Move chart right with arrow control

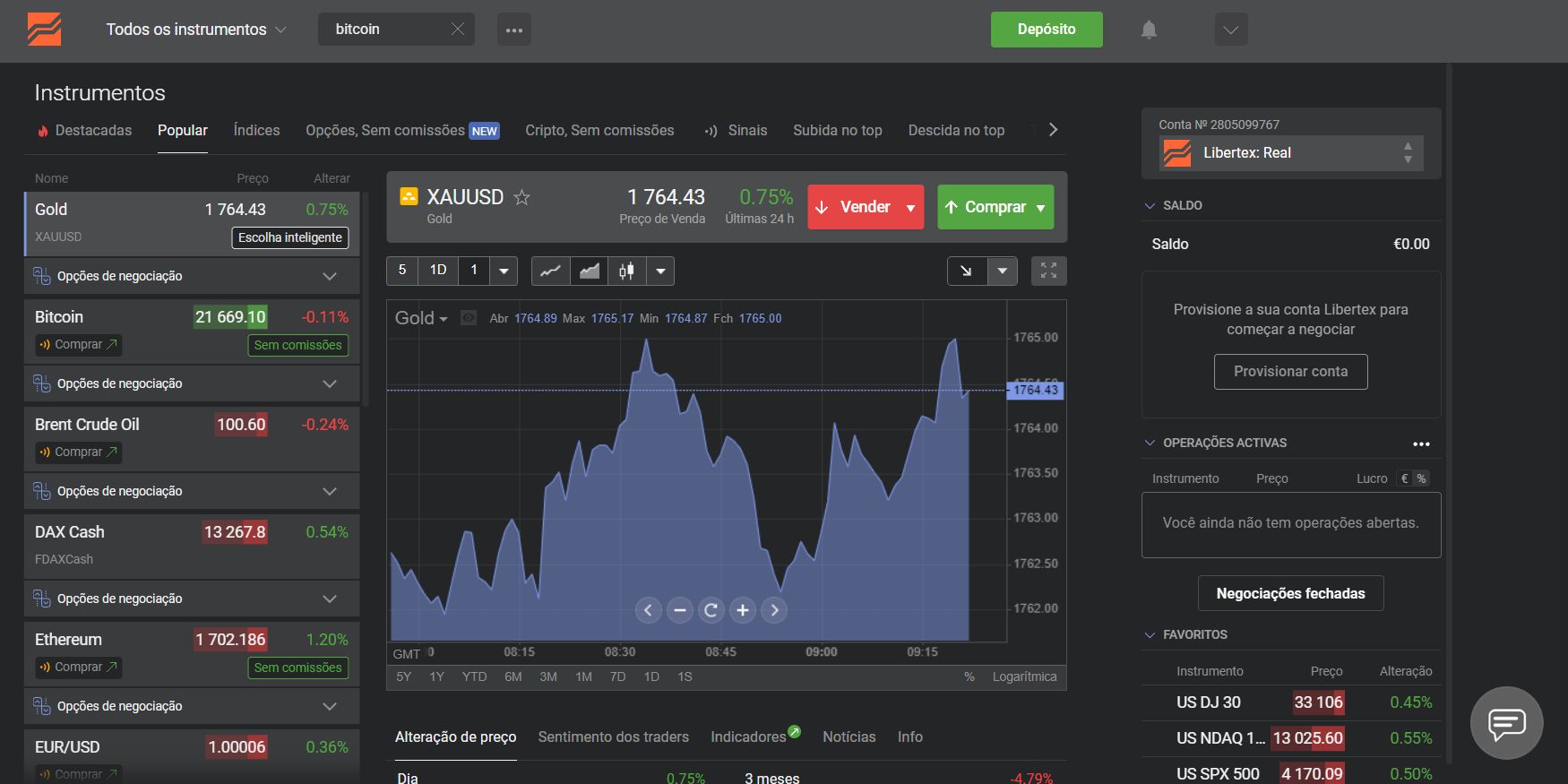click(x=774, y=610)
